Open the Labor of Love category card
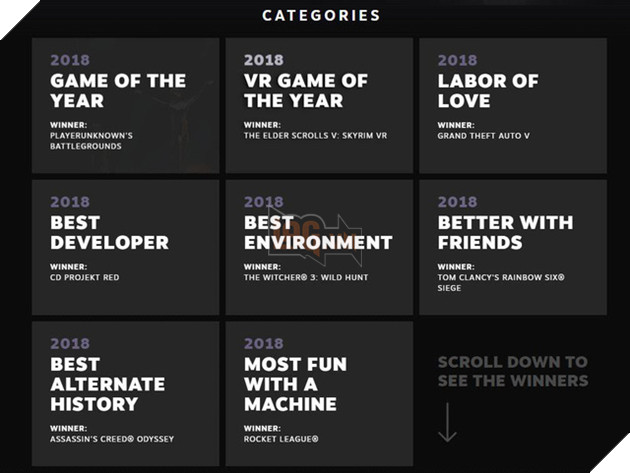Image resolution: width=630 pixels, height=473 pixels. coord(513,106)
